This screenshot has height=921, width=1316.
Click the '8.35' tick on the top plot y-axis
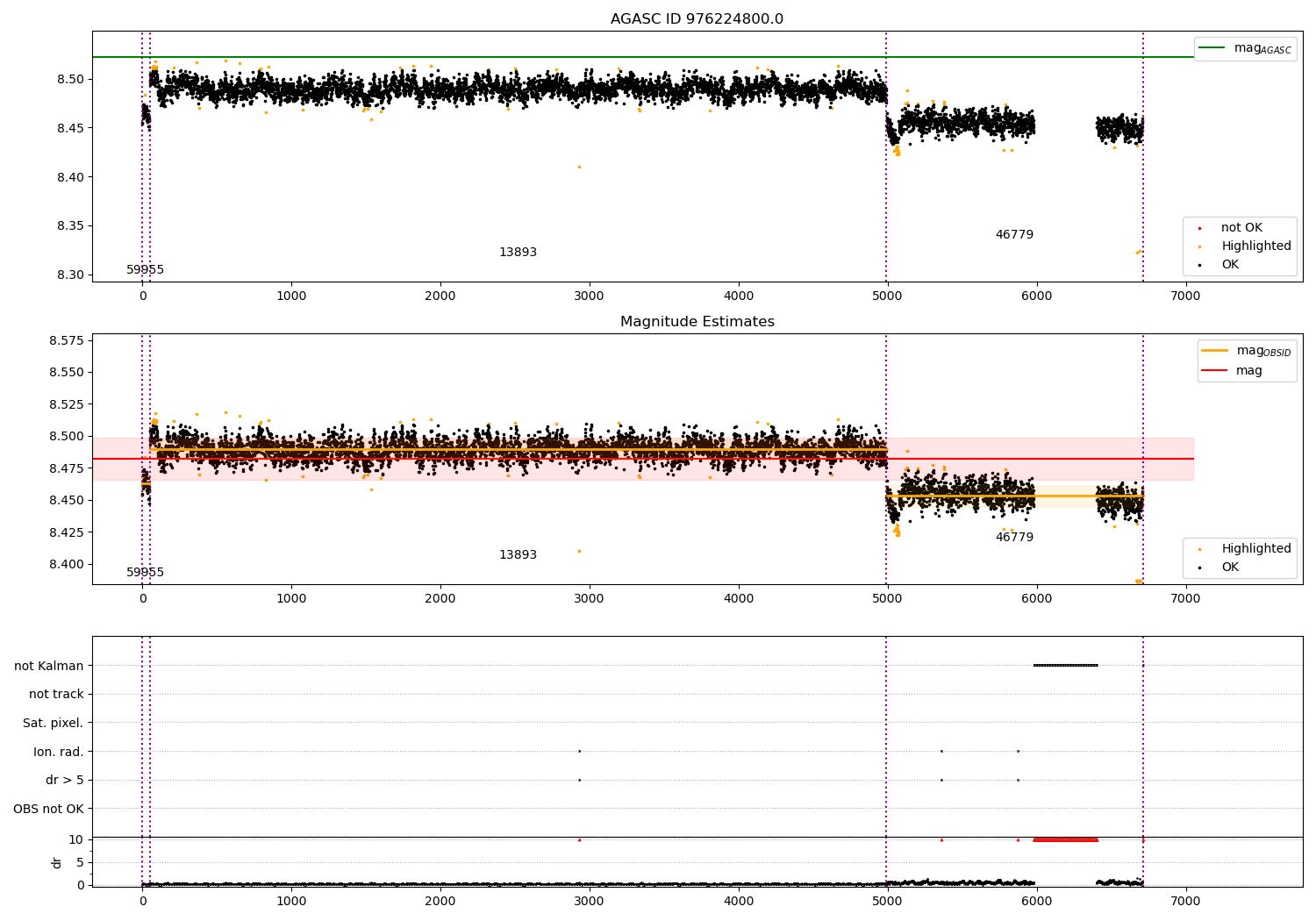tap(71, 226)
